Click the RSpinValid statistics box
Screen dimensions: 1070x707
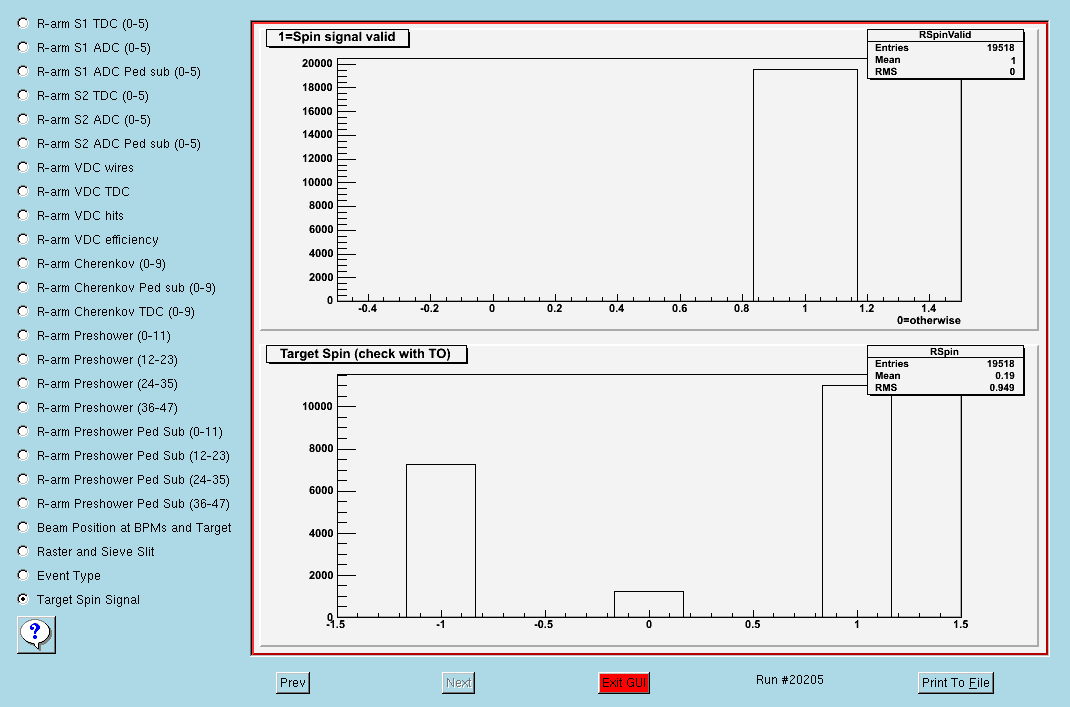tap(945, 54)
